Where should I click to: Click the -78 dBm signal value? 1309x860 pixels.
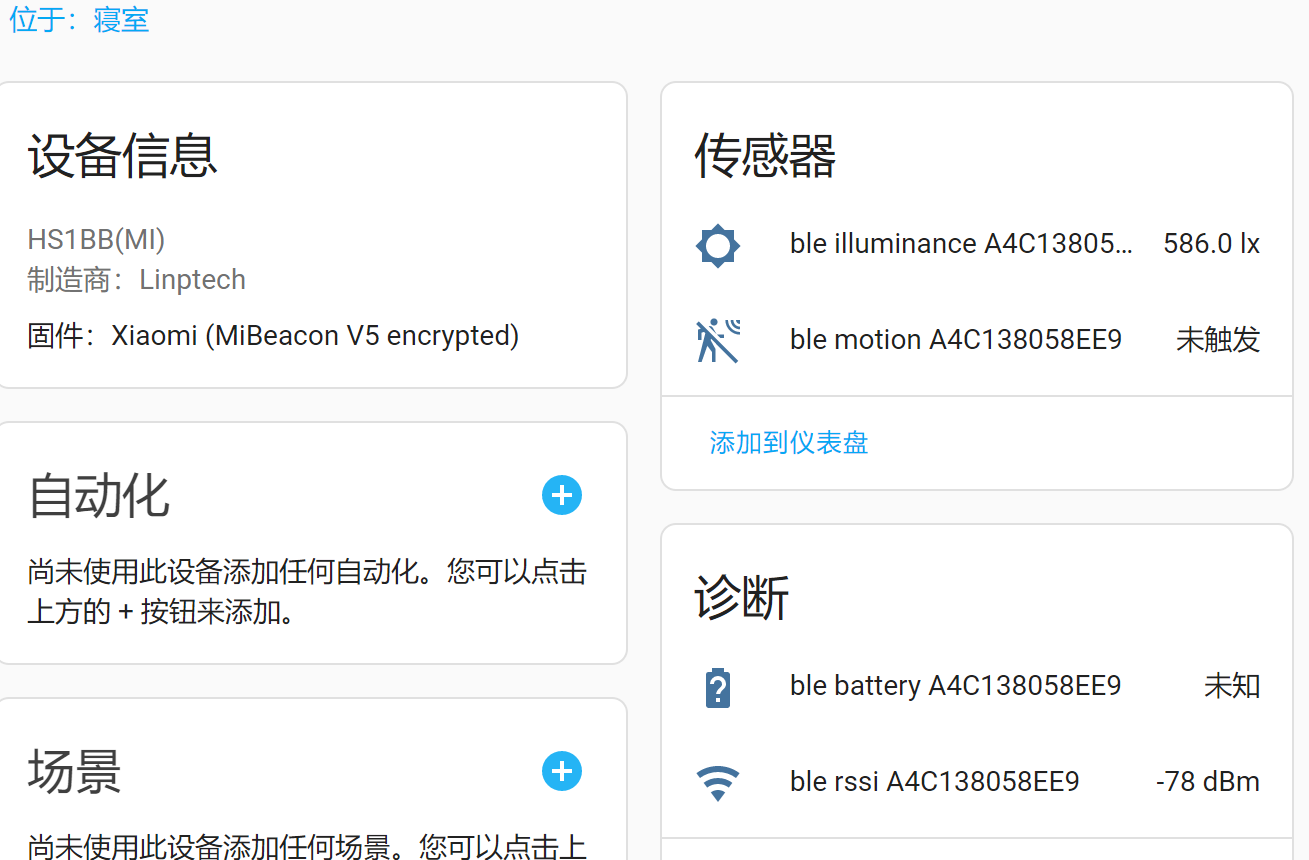(1207, 781)
